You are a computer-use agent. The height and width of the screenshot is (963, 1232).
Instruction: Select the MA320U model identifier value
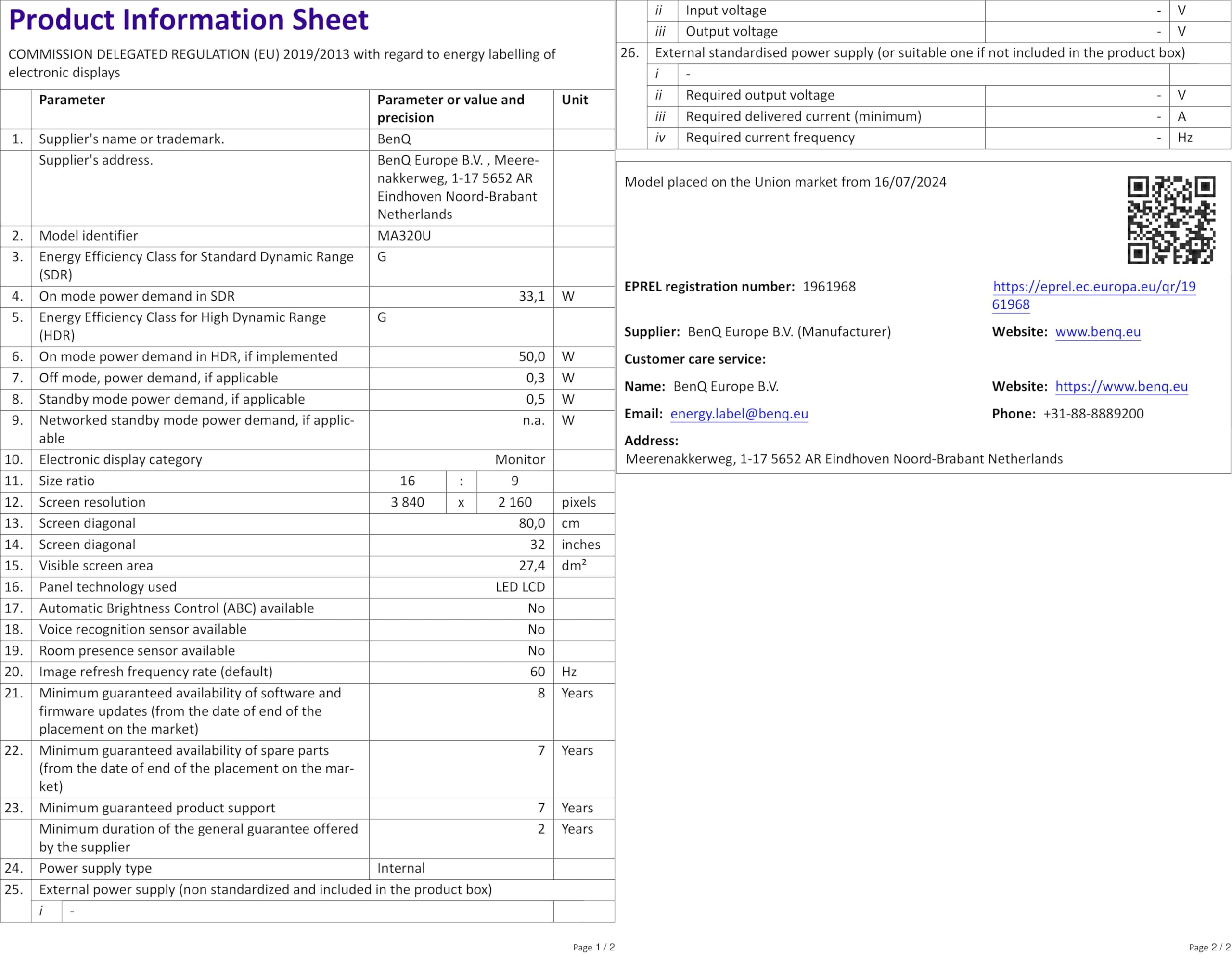click(x=404, y=236)
